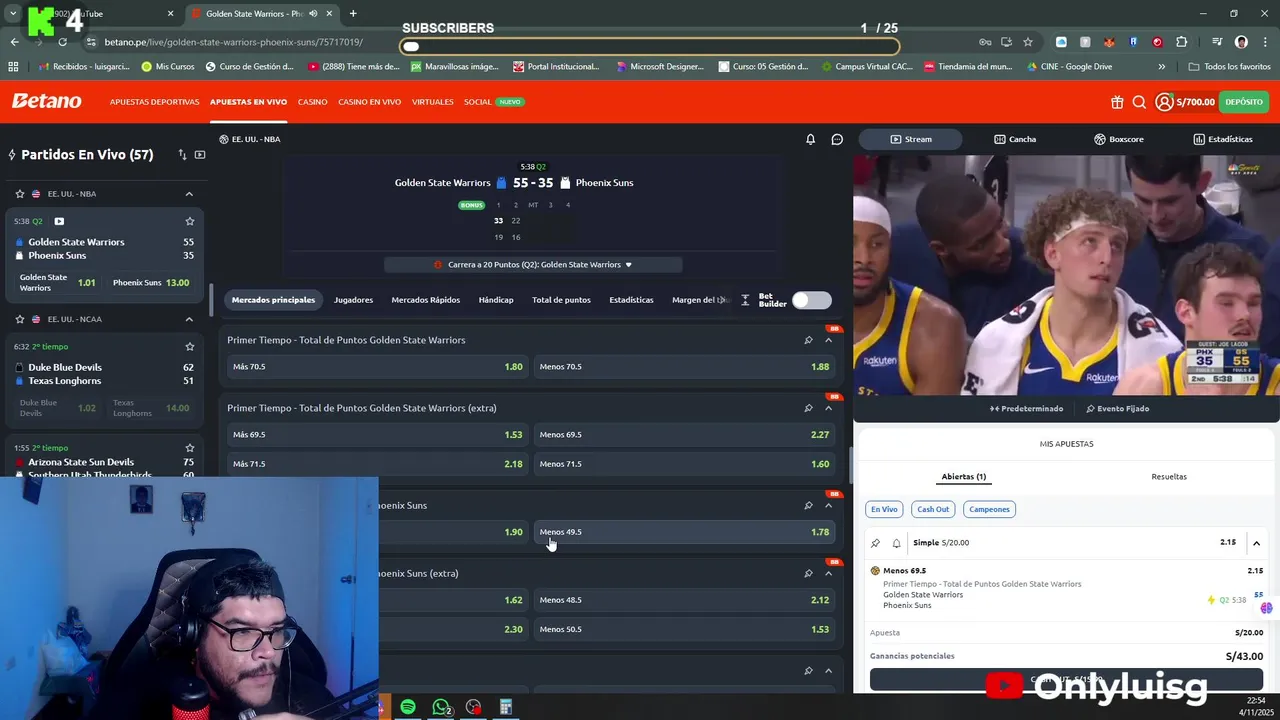Click the browser address bar URL
This screenshot has width=1280, height=720.
coord(234,42)
